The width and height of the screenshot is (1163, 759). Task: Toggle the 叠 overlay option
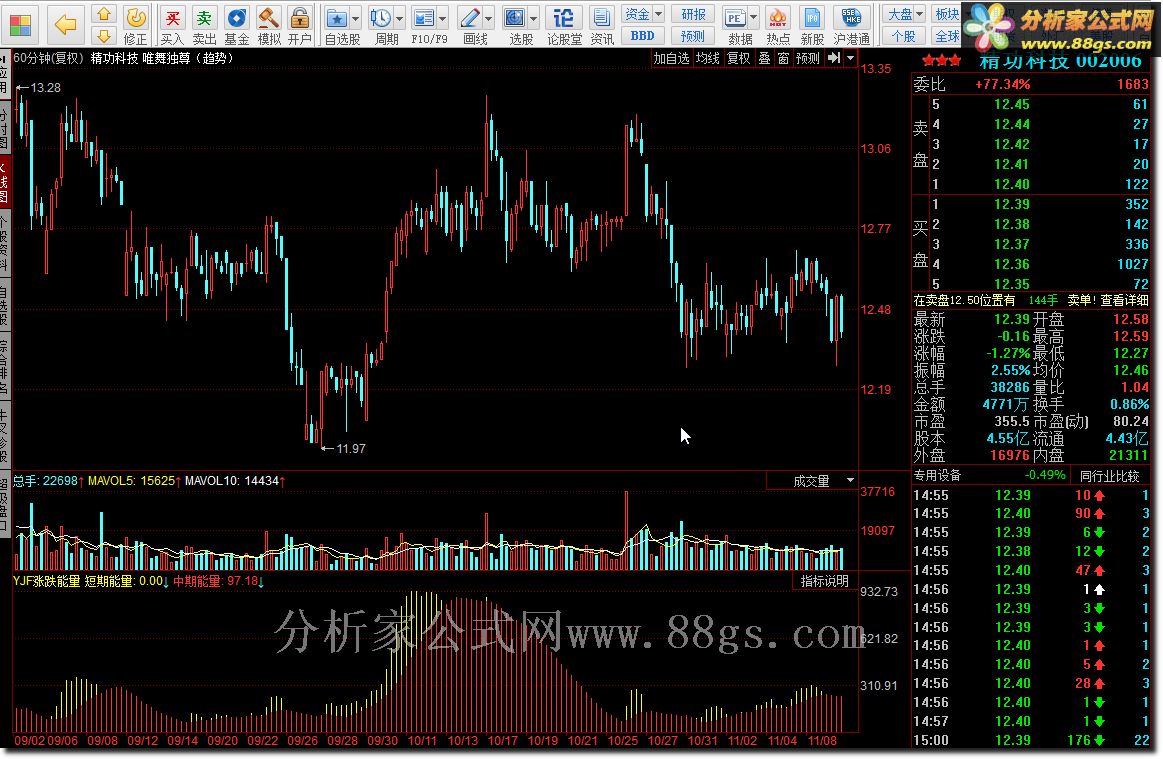764,58
